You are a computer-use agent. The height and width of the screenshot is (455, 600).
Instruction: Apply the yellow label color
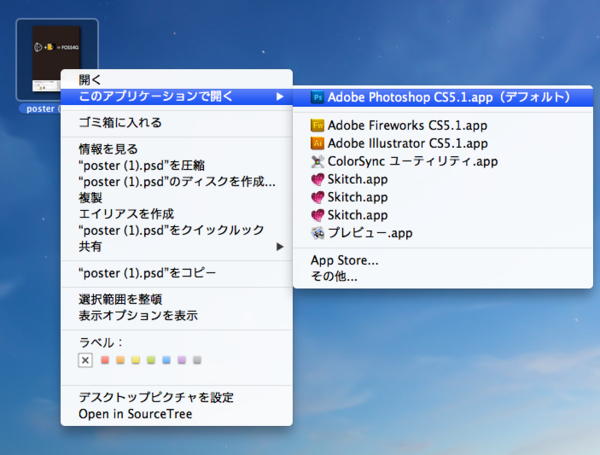pyautogui.click(x=135, y=360)
